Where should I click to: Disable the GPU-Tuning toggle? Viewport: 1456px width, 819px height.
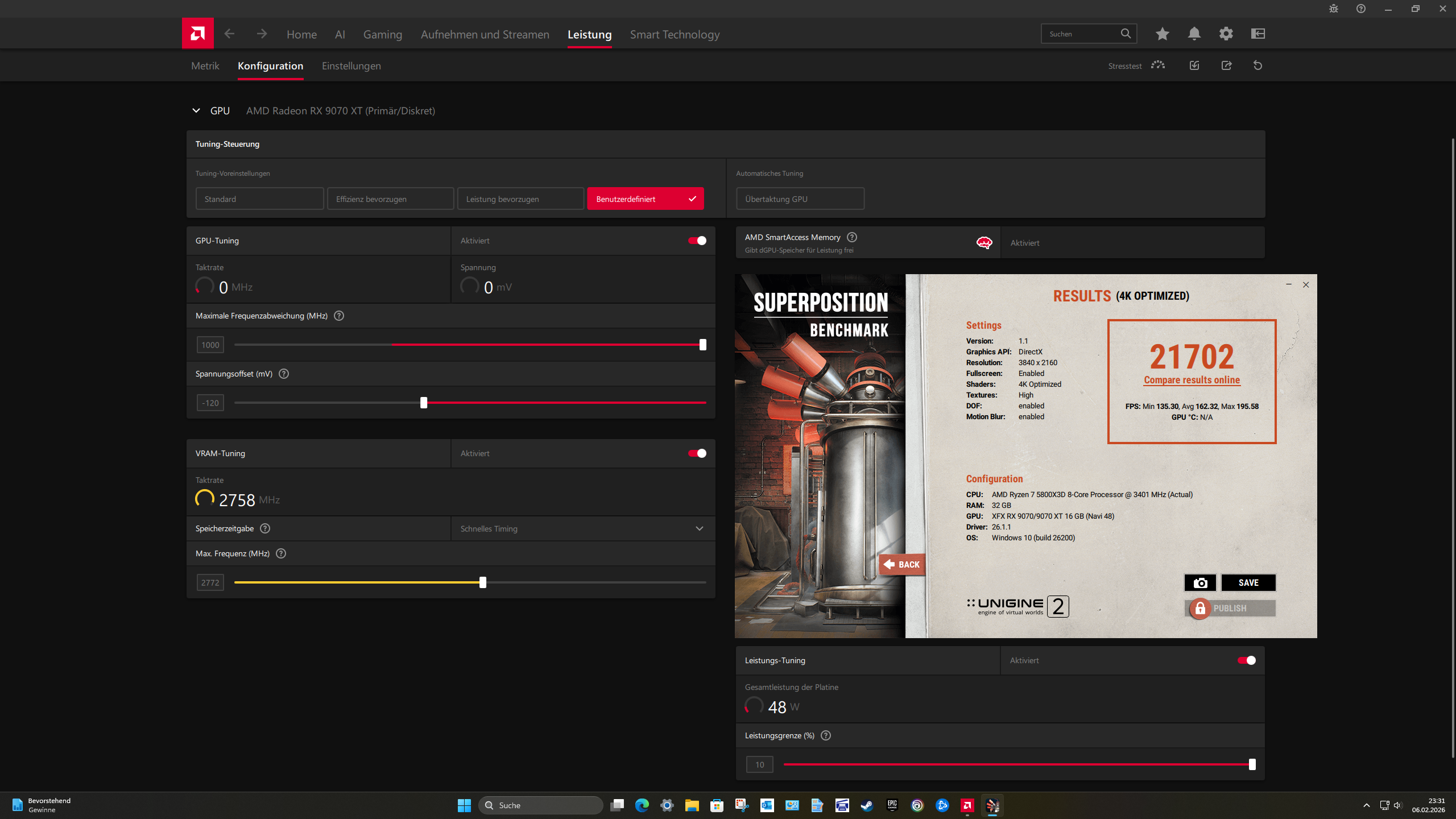(x=697, y=241)
